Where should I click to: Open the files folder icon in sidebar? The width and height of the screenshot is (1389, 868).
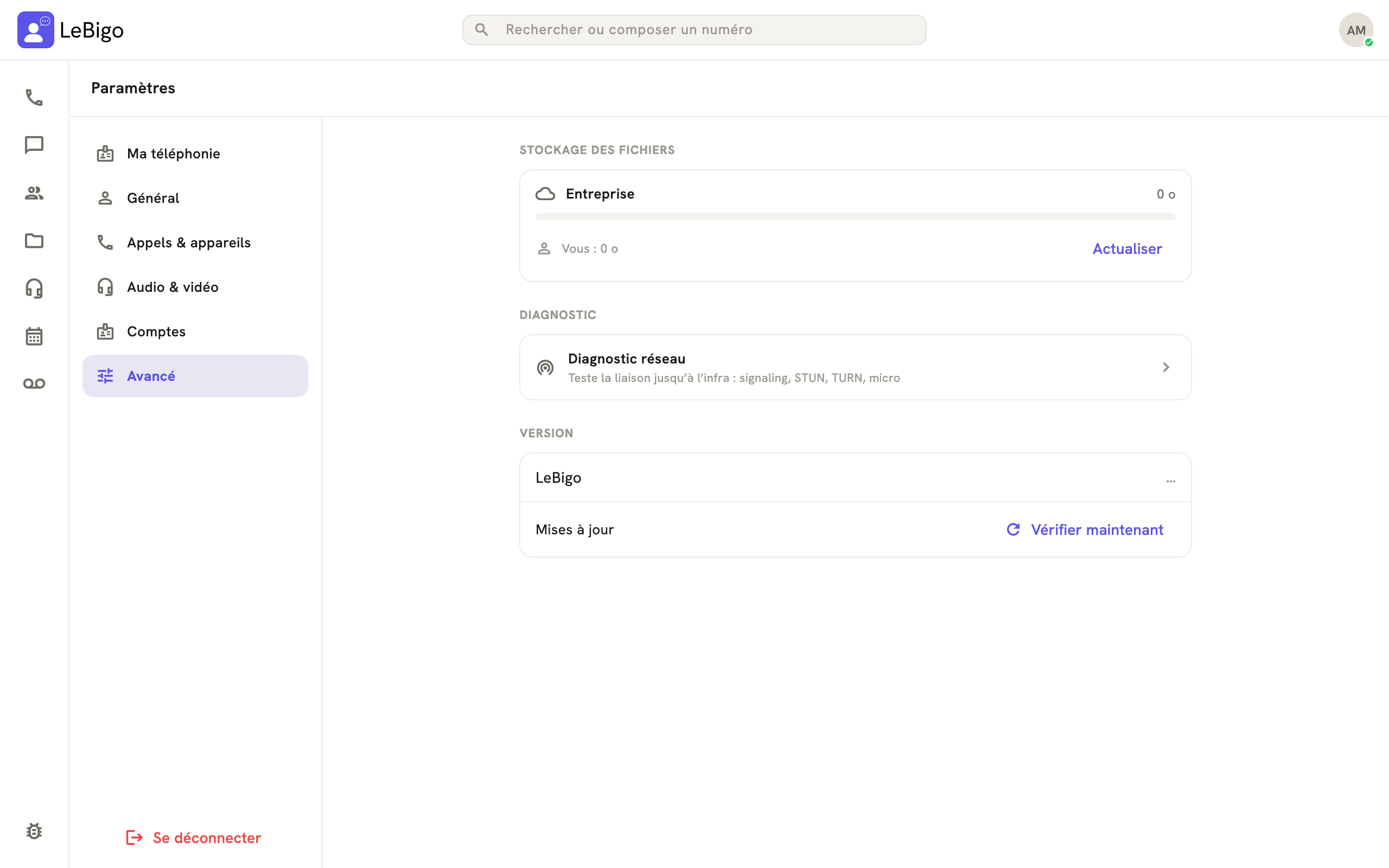click(x=34, y=240)
